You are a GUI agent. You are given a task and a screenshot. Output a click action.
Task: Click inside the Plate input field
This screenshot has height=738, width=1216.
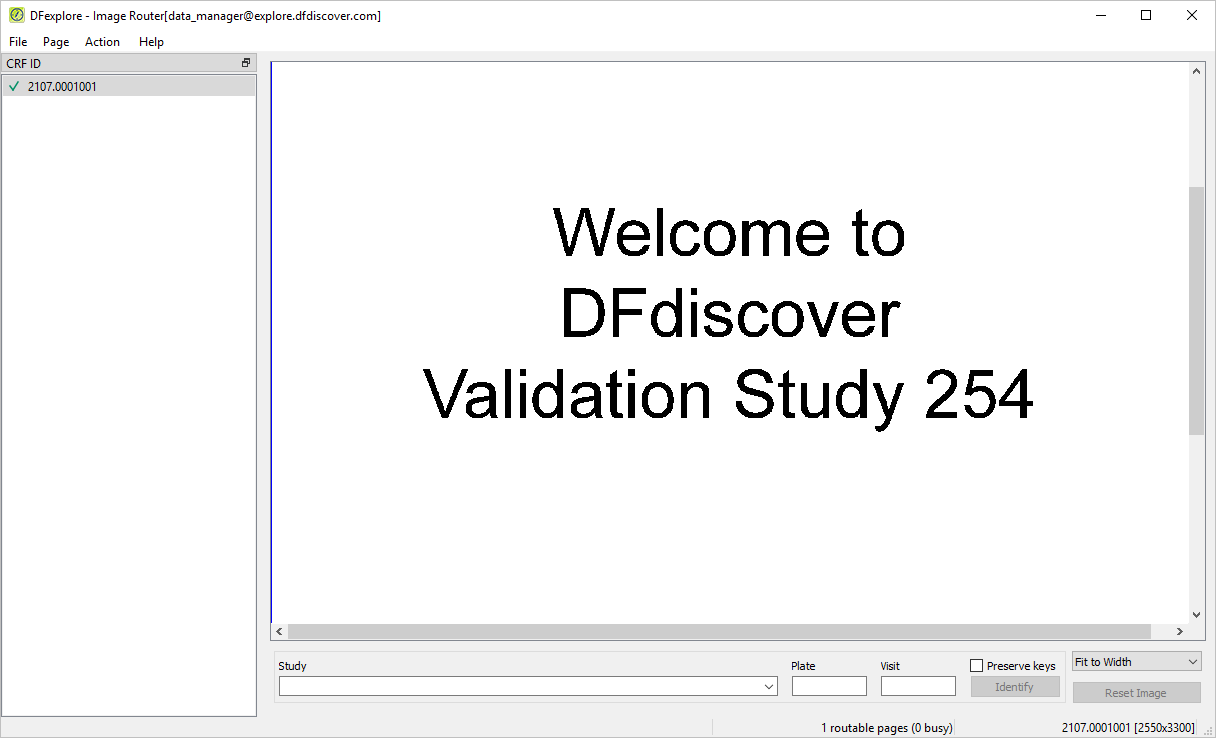click(829, 686)
